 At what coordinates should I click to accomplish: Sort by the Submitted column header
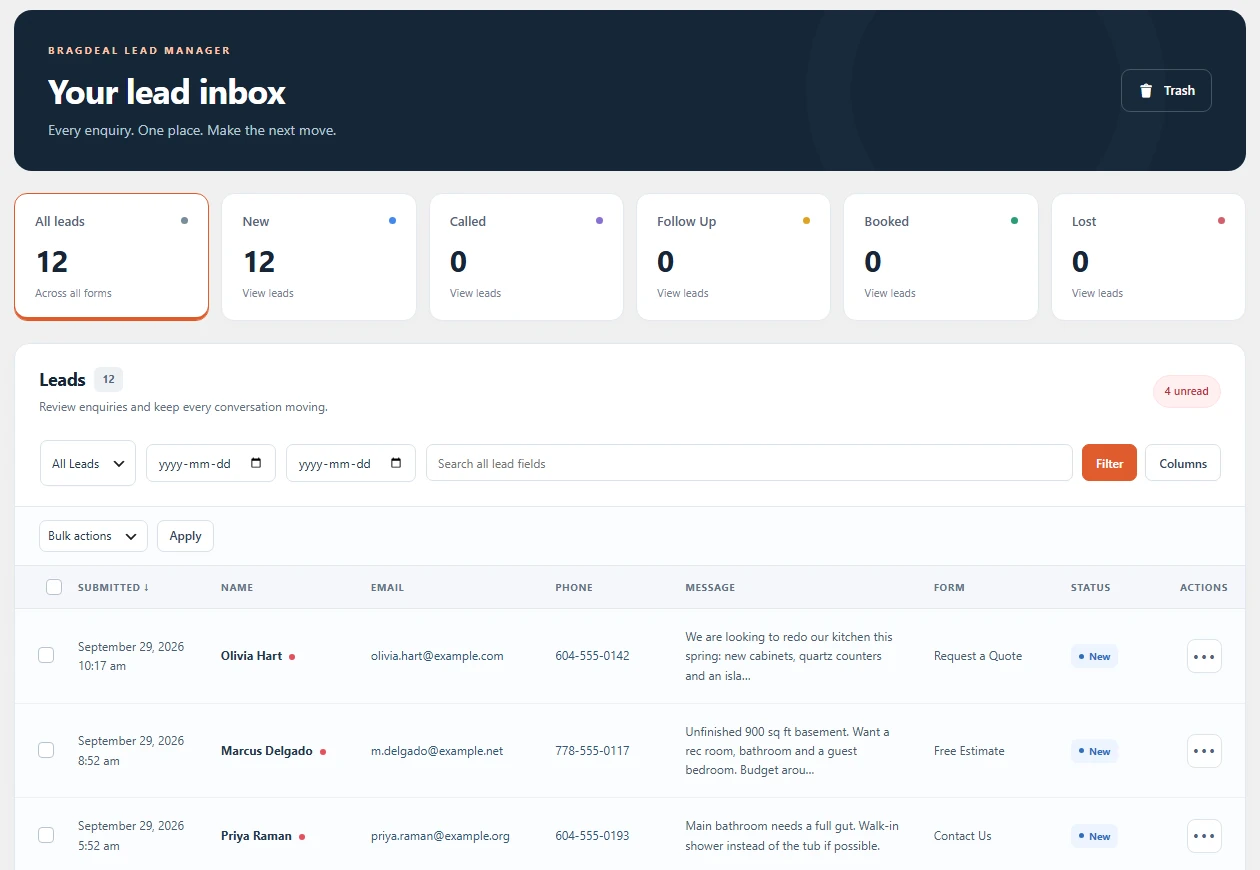click(x=114, y=587)
